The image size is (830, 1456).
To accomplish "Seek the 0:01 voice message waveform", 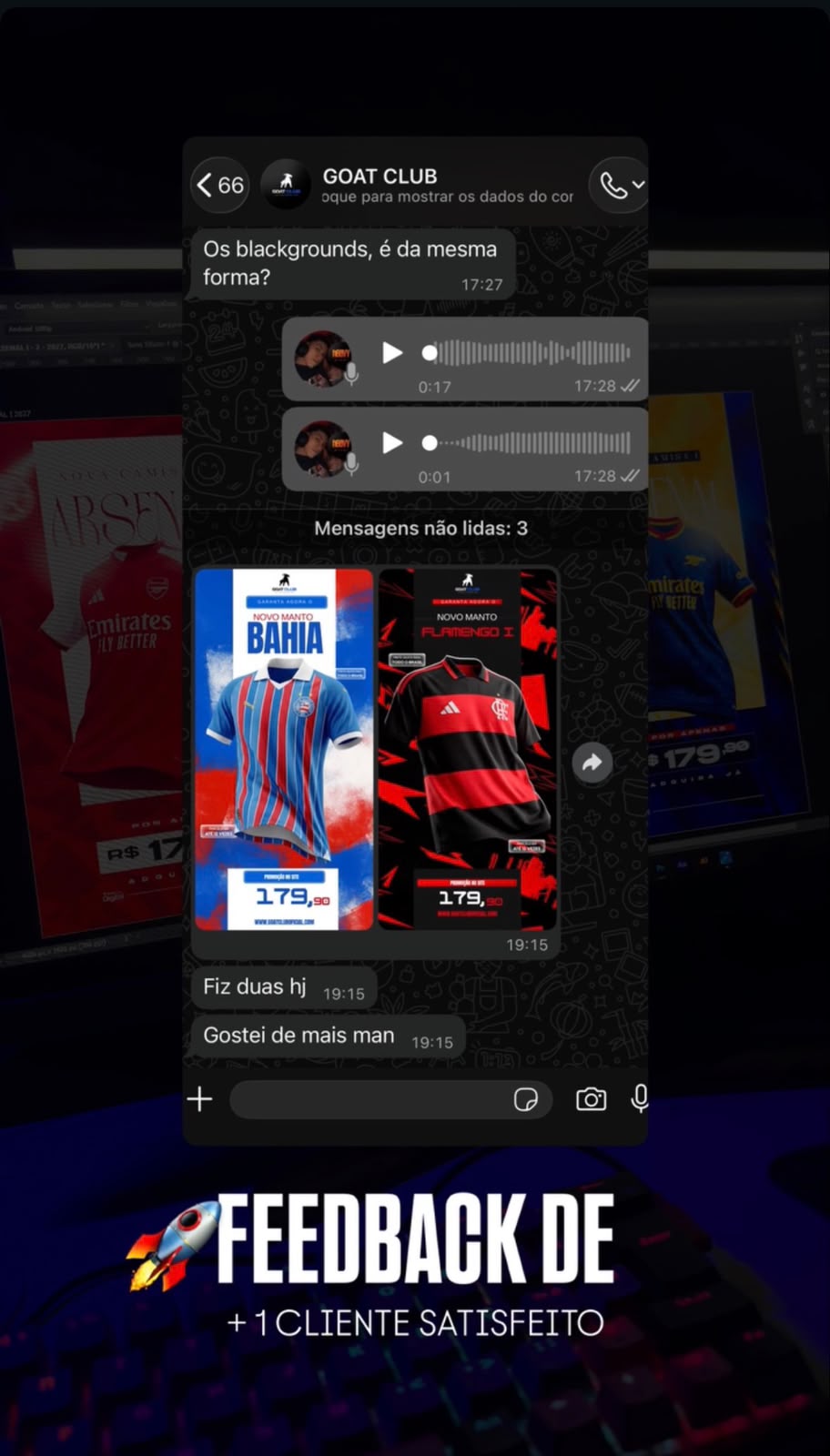I will [527, 442].
